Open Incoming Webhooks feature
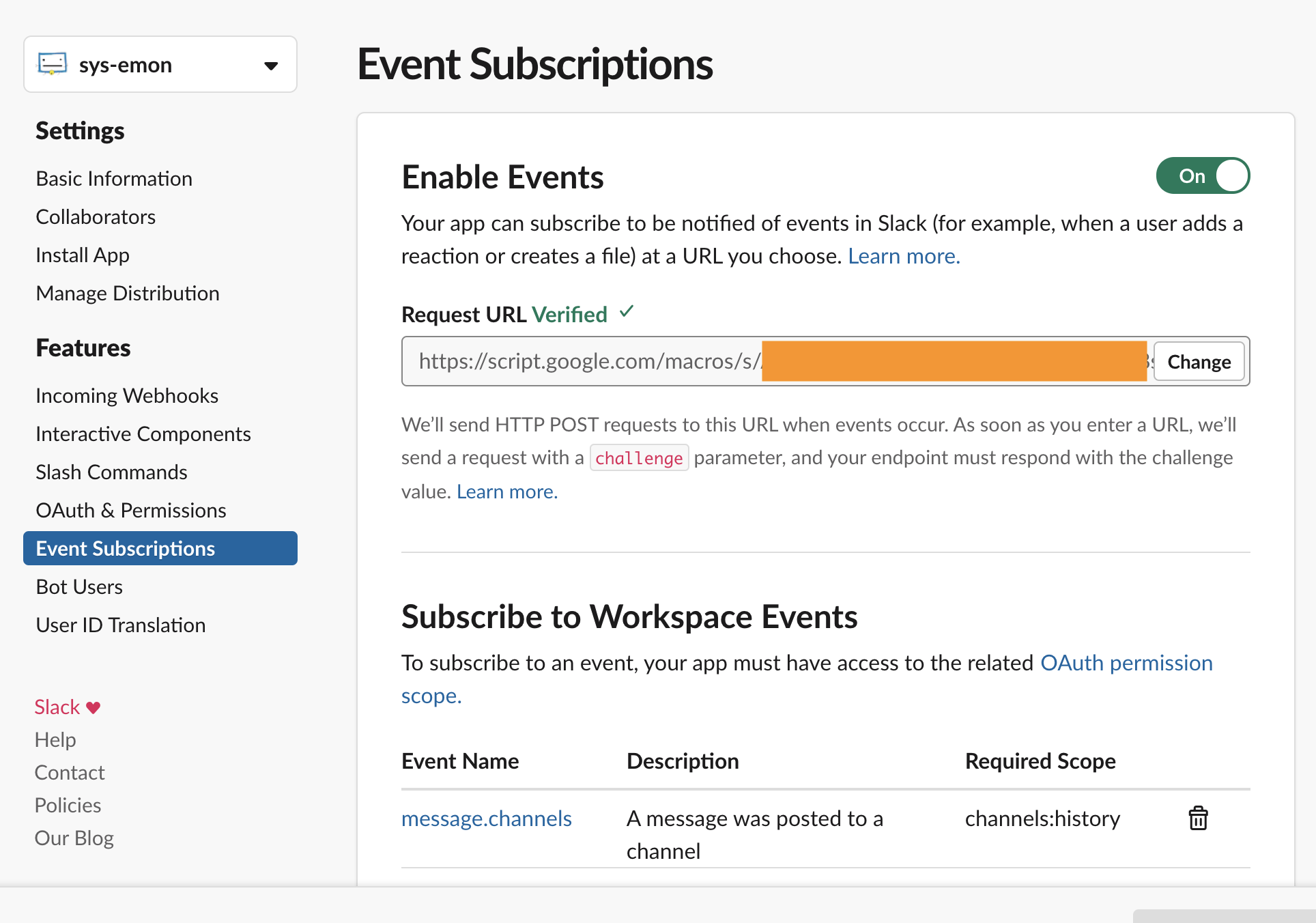Viewport: 1316px width, 923px height. [127, 396]
